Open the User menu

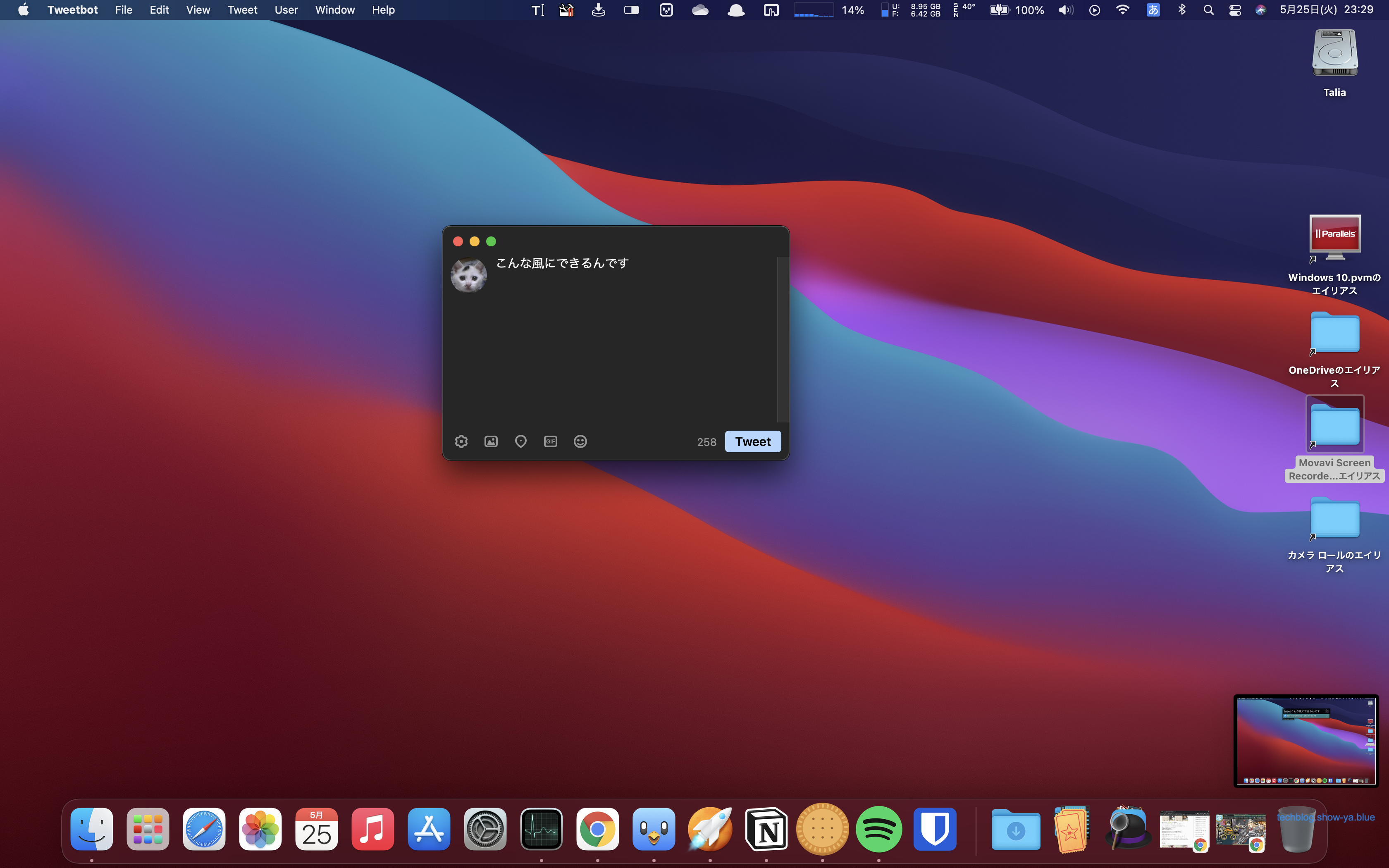[286, 10]
